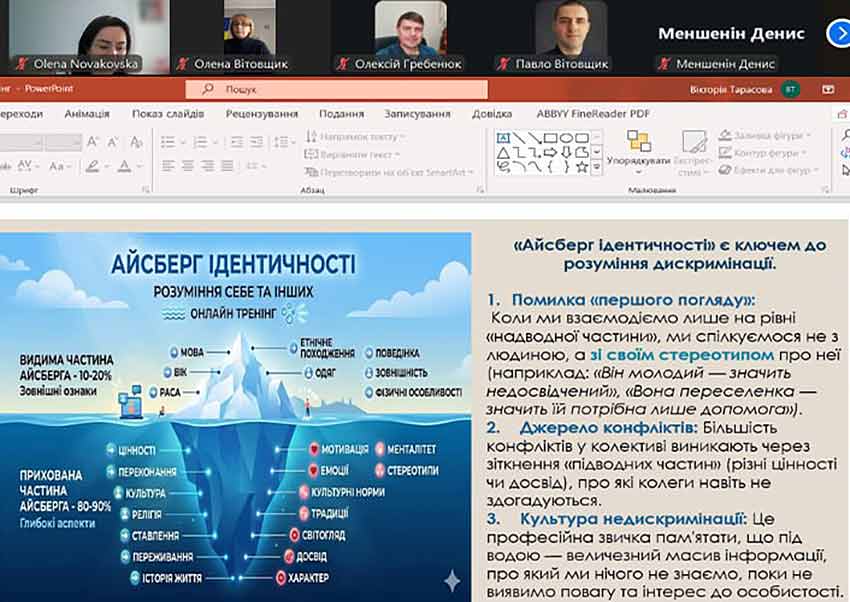Screen dimensions: 850x602
Task: Click the Increase Font Size icon
Action: coord(93,141)
